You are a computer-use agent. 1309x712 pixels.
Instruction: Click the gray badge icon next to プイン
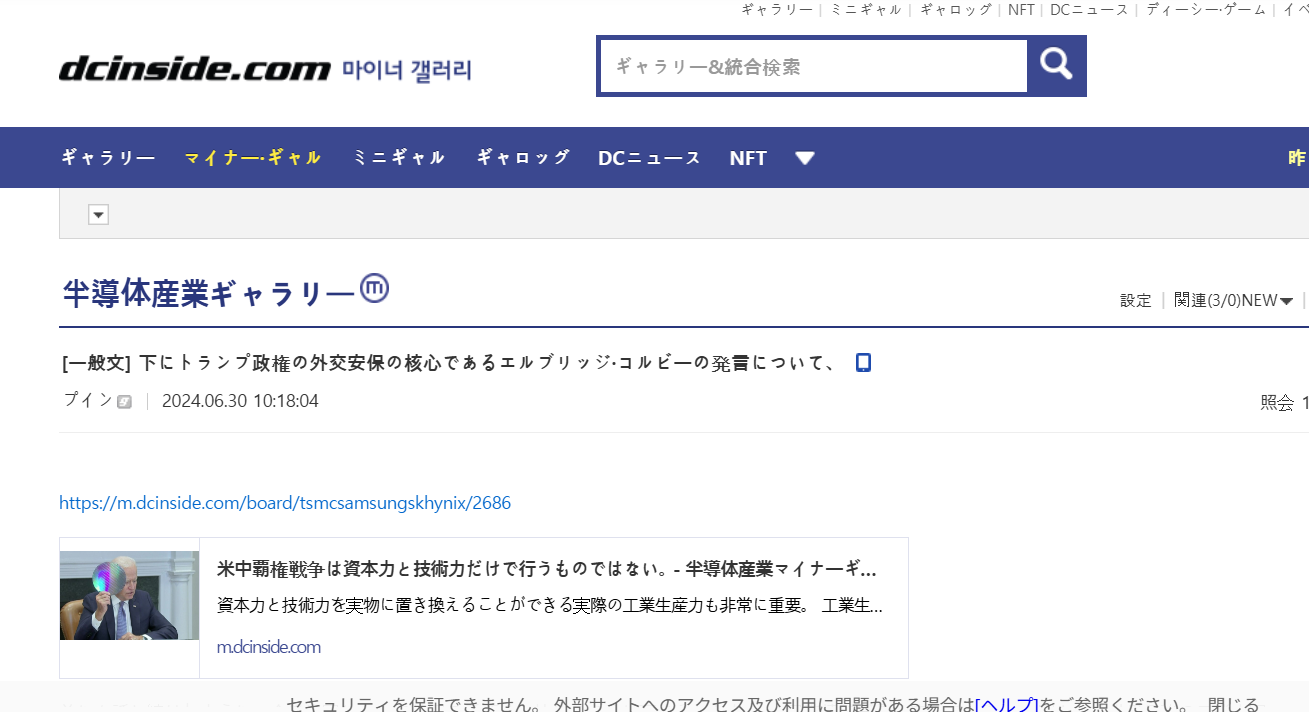124,402
